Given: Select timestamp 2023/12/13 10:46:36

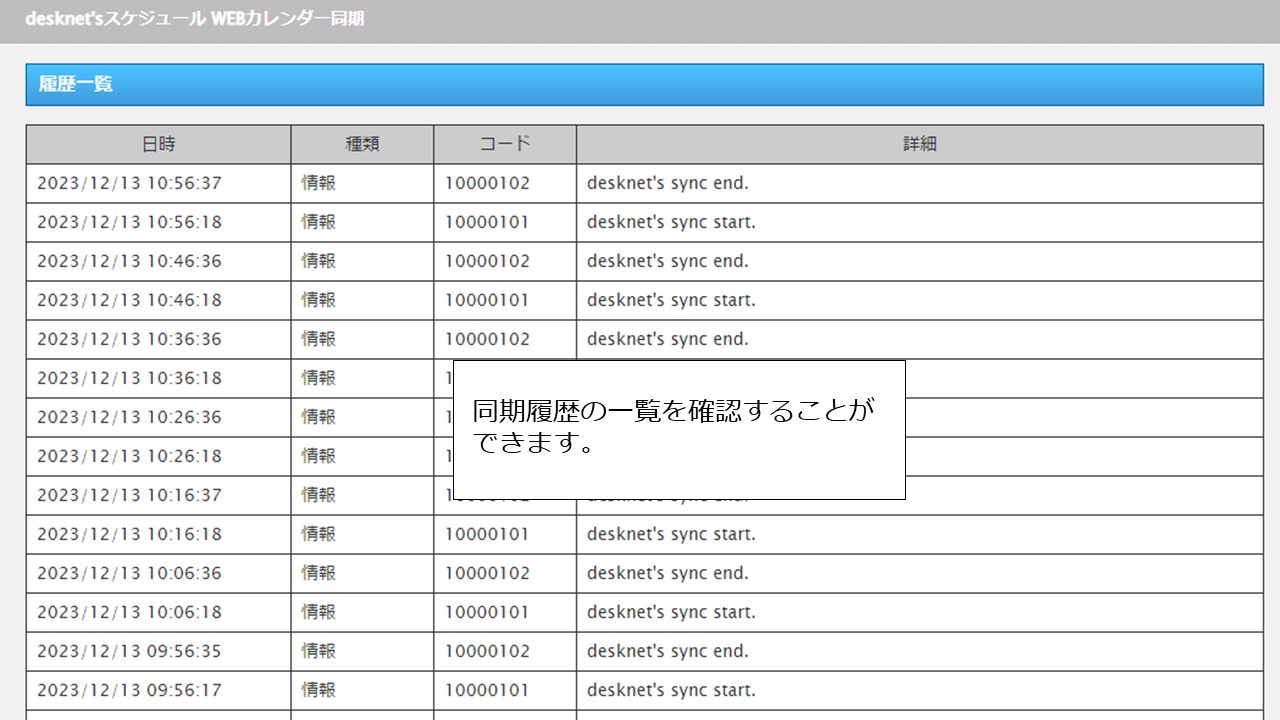Looking at the screenshot, I should pos(129,261).
